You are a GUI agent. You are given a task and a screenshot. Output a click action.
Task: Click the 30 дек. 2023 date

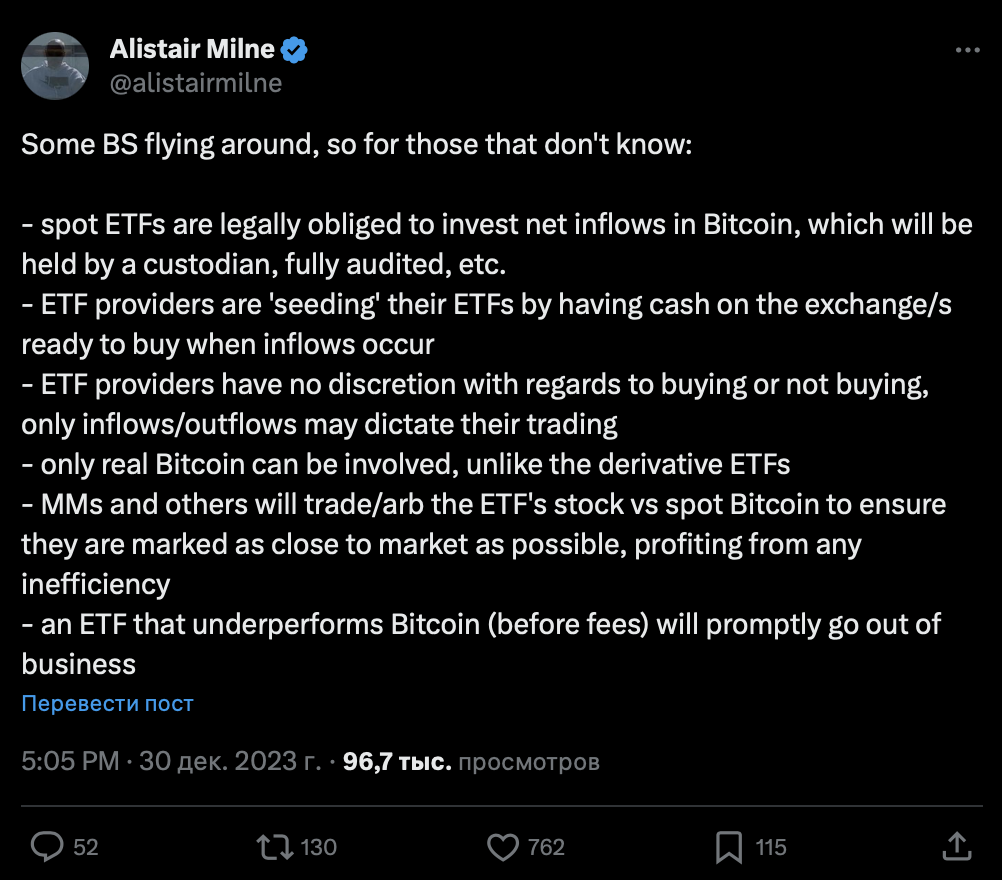point(230,762)
